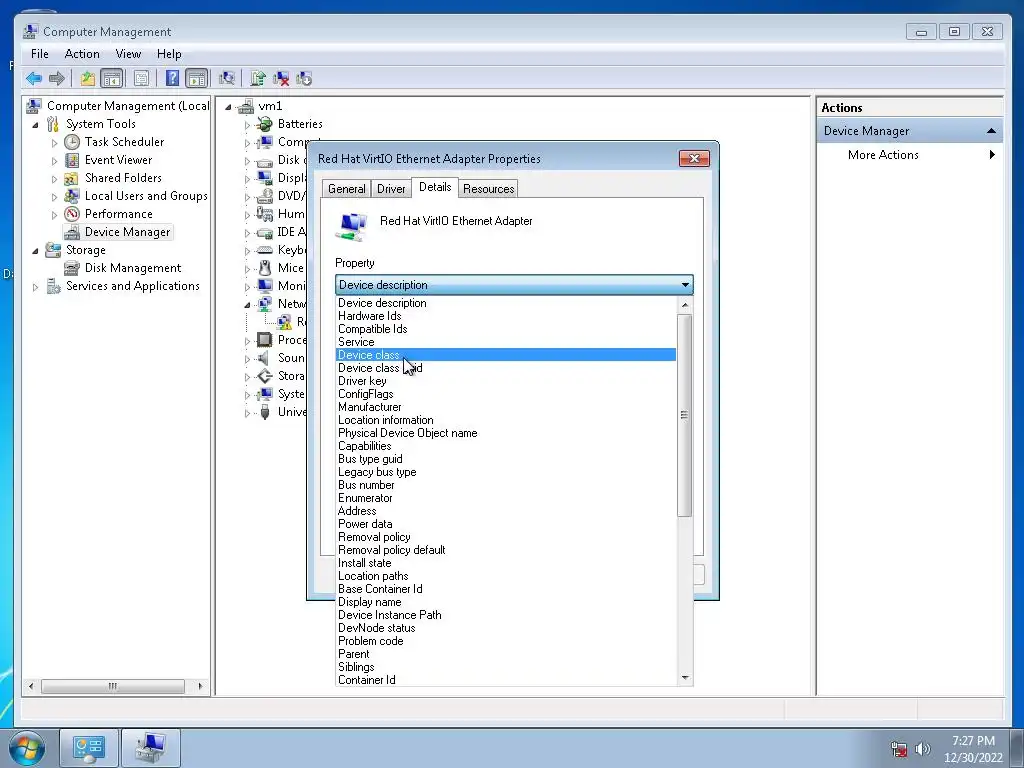The width and height of the screenshot is (1024, 768).
Task: Click the property list scrollbar thumb
Action: click(x=684, y=415)
